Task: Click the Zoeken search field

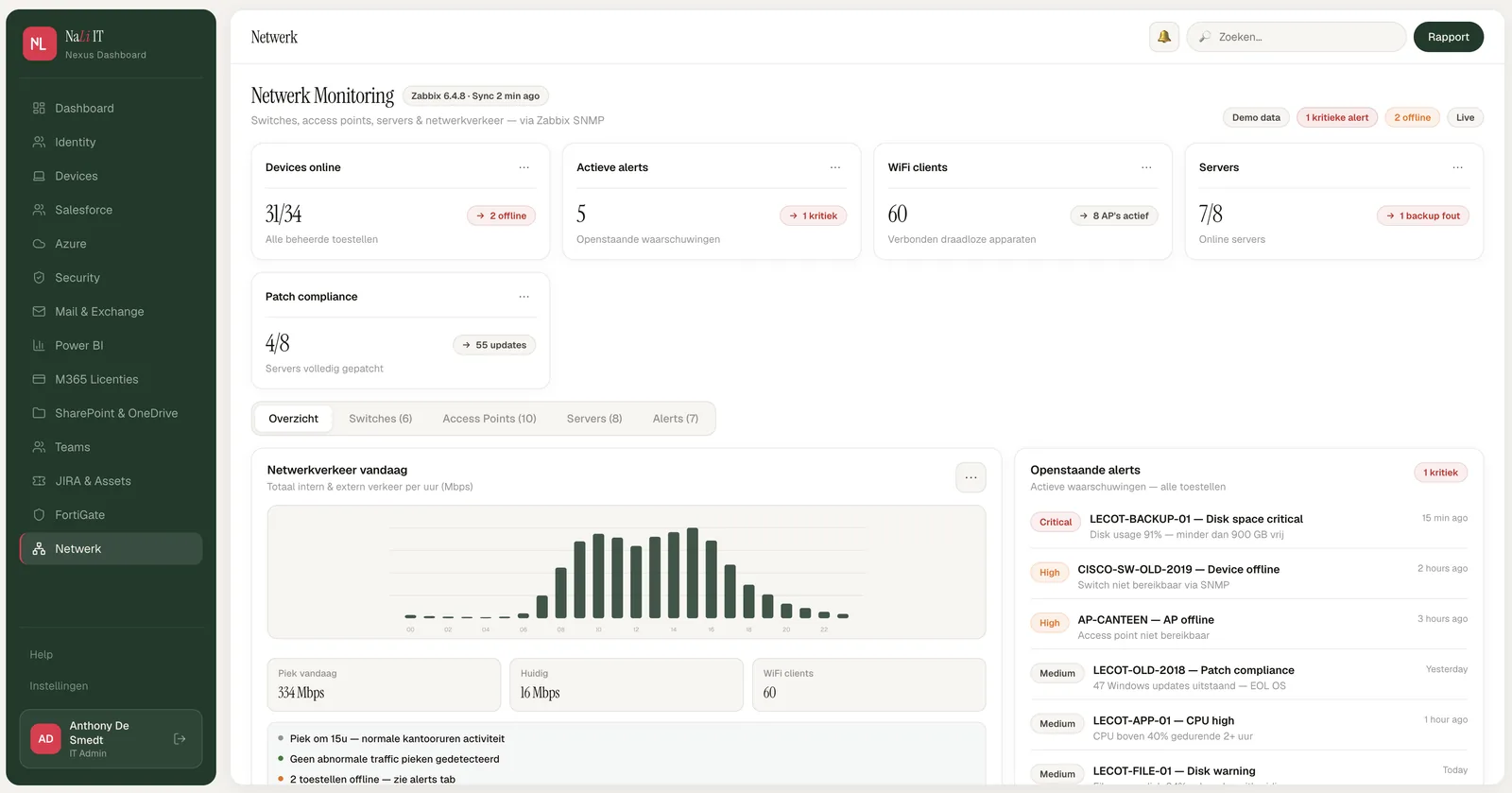Action: point(1297,37)
